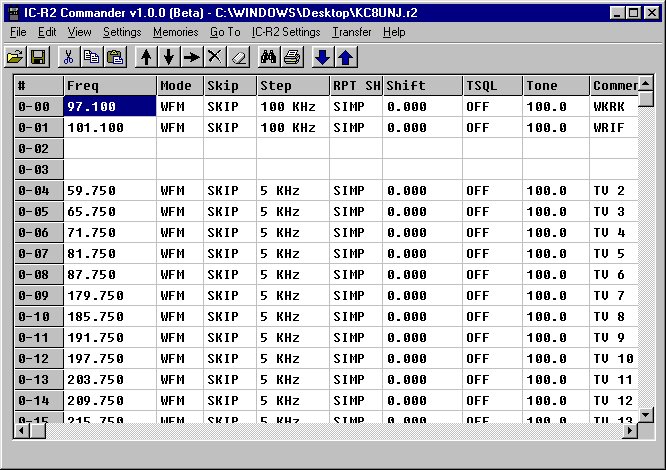This screenshot has width=666, height=470.
Task: Click the Copy icon in toolbar
Action: (x=91, y=57)
